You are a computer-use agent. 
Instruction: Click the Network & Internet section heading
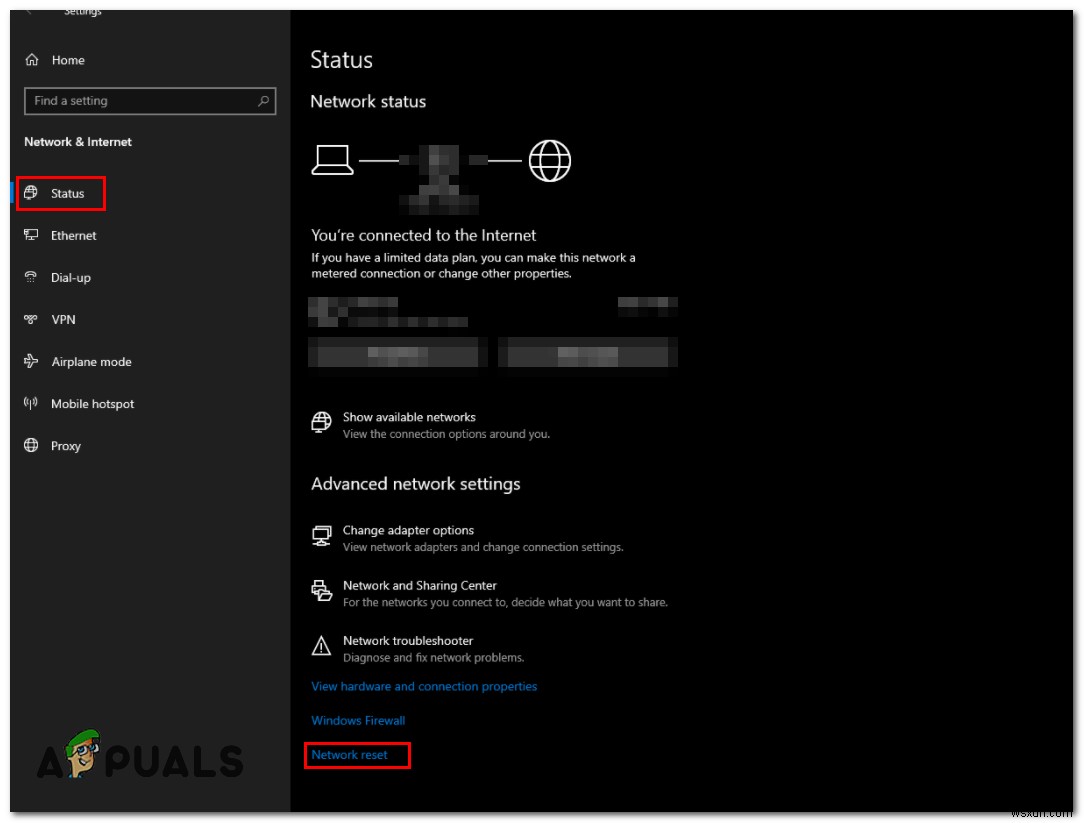tap(77, 141)
